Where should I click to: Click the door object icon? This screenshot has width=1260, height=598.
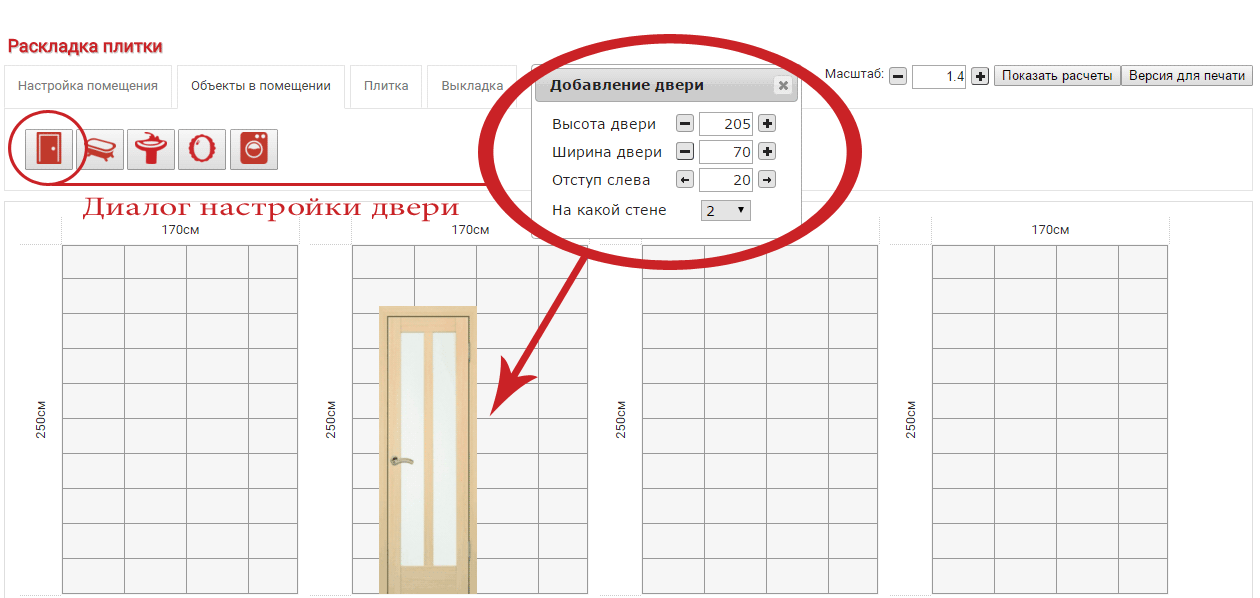48,149
